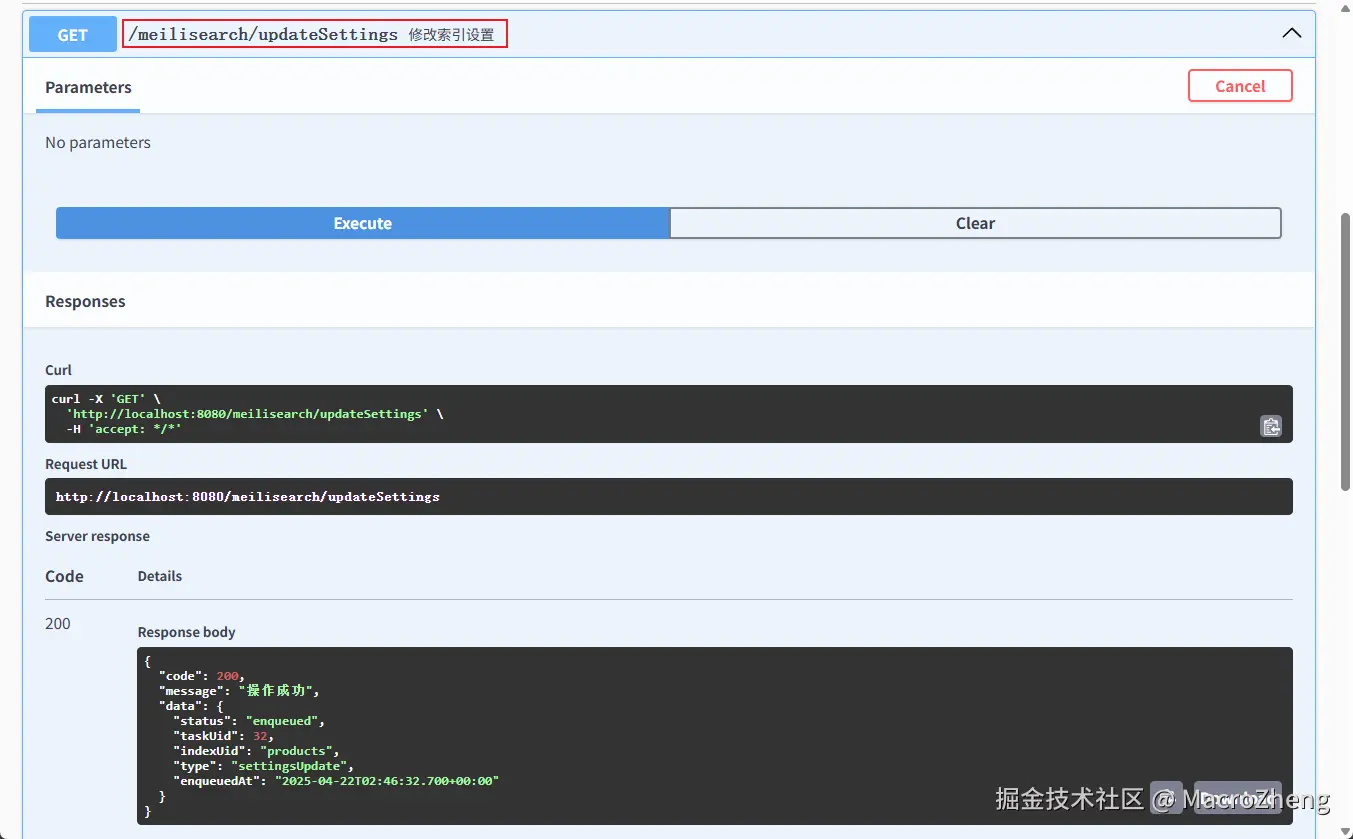The width and height of the screenshot is (1353, 839).
Task: Switch to the Parameters tab
Action: [x=88, y=87]
